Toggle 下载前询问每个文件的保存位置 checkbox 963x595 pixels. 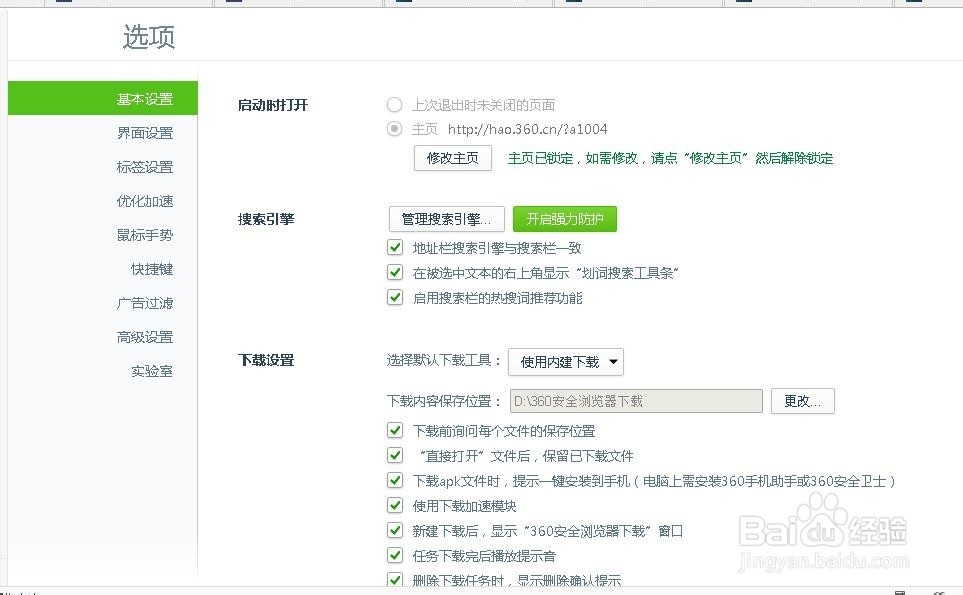(x=395, y=430)
